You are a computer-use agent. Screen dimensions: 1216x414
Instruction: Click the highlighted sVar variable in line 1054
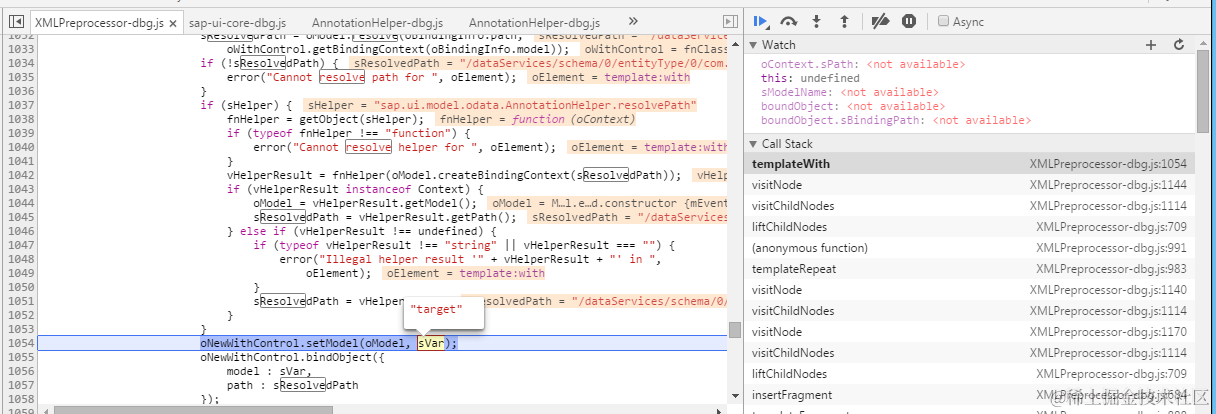[431, 343]
